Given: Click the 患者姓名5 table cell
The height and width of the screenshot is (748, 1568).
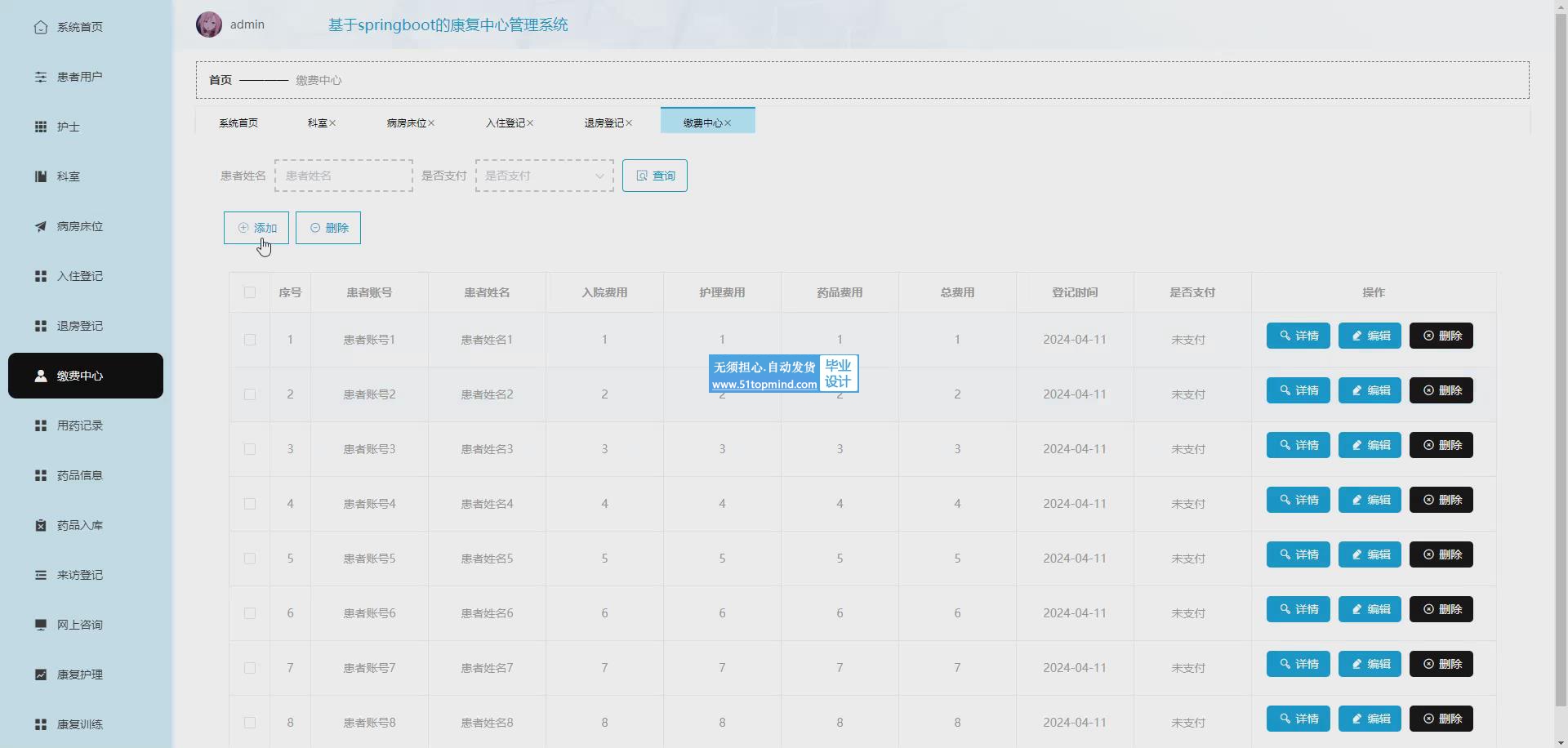Looking at the screenshot, I should pos(487,559).
